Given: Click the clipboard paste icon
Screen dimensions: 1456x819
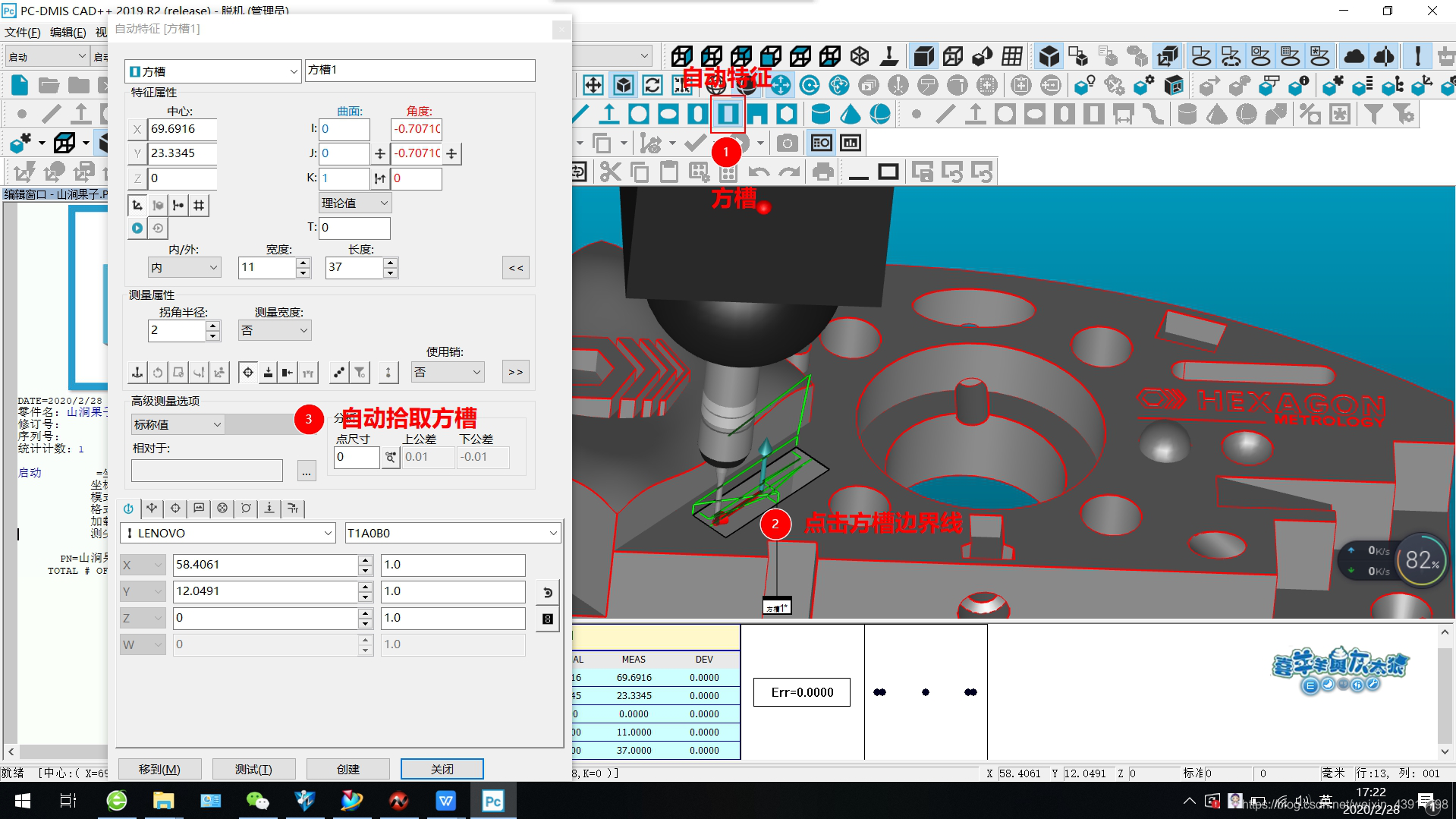Looking at the screenshot, I should tap(669, 172).
